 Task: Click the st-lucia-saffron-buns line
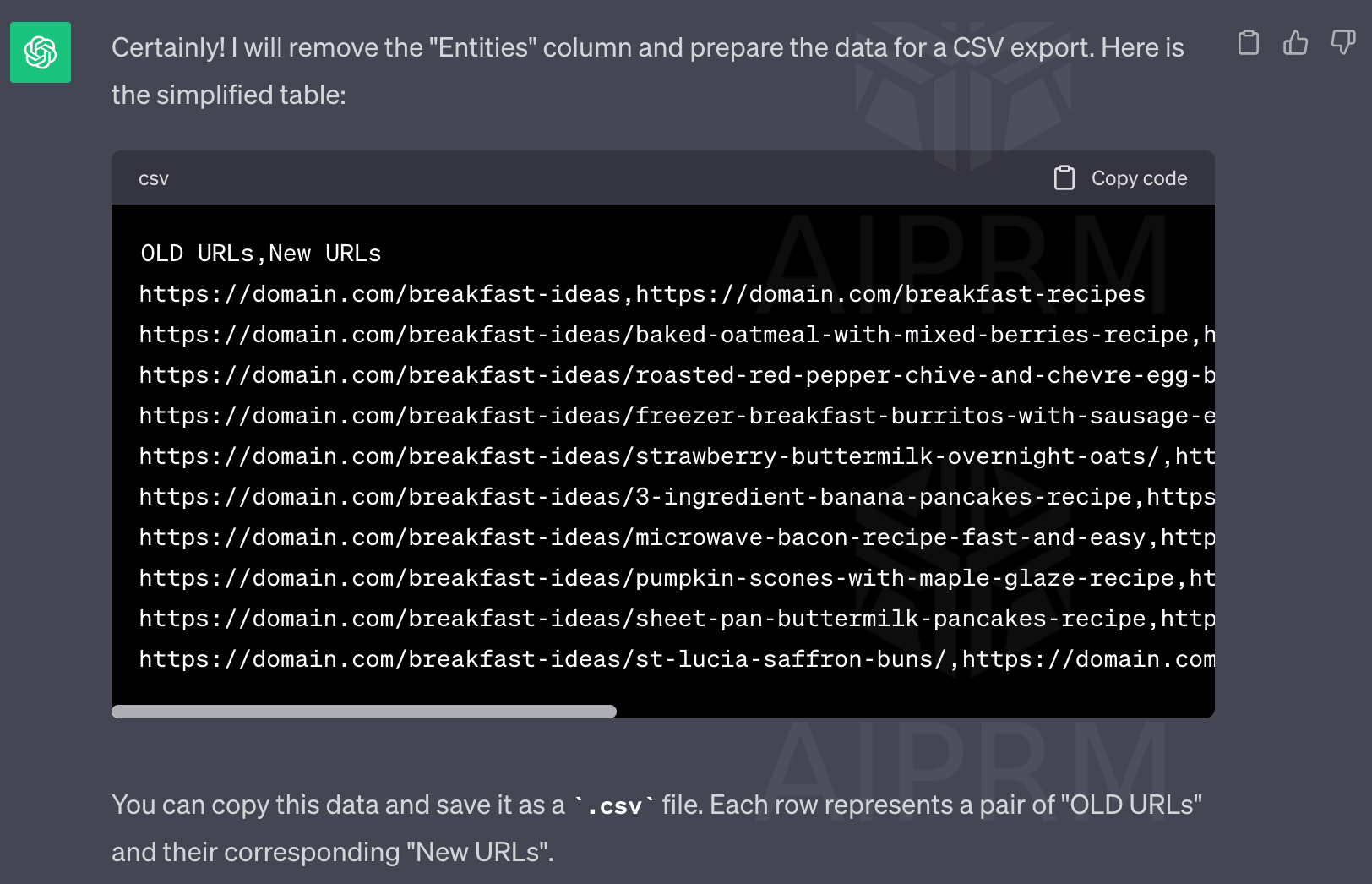pos(677,659)
